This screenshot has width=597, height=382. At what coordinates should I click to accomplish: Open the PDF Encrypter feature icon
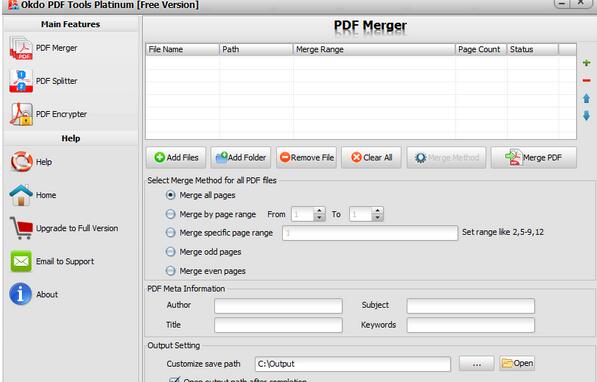[21, 114]
